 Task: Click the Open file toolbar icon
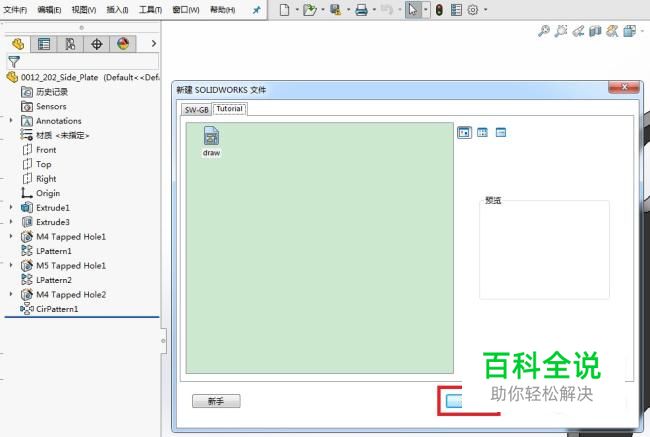tap(309, 10)
